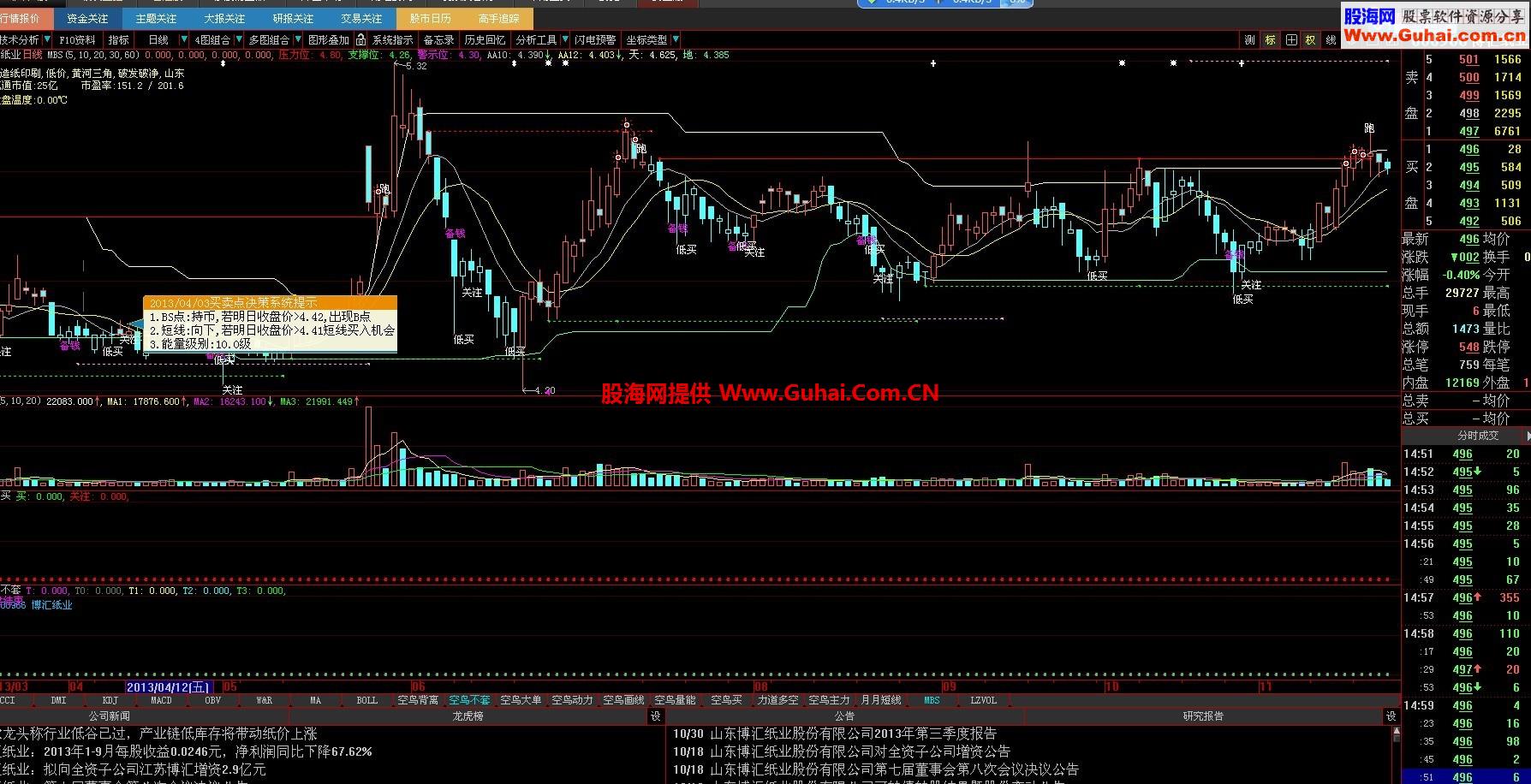Select the 空鸟不套 indicator tab
This screenshot has height=784, width=1531.
click(x=469, y=700)
